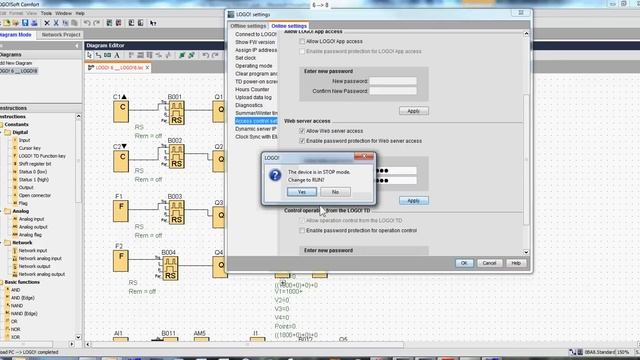Click No in the STOP mode dialog
Image resolution: width=640 pixels, height=360 pixels.
coord(335,192)
